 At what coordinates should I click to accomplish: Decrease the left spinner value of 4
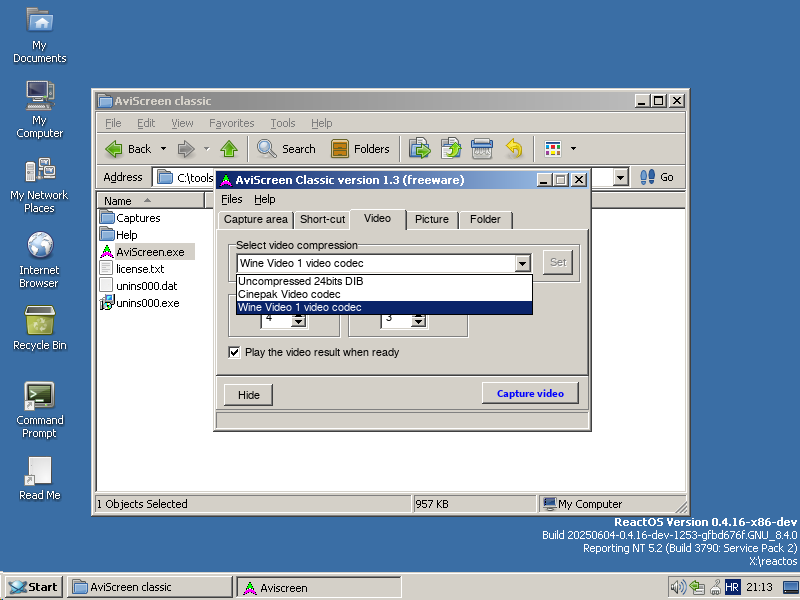click(x=298, y=323)
